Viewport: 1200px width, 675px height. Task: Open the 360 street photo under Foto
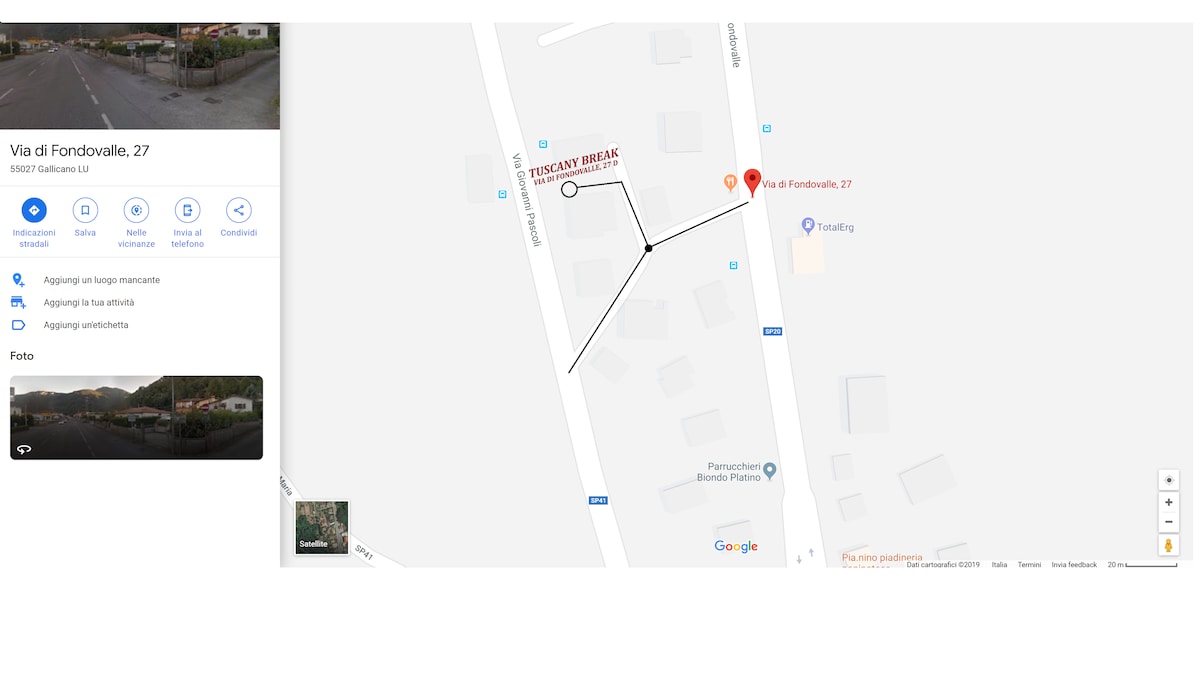136,417
